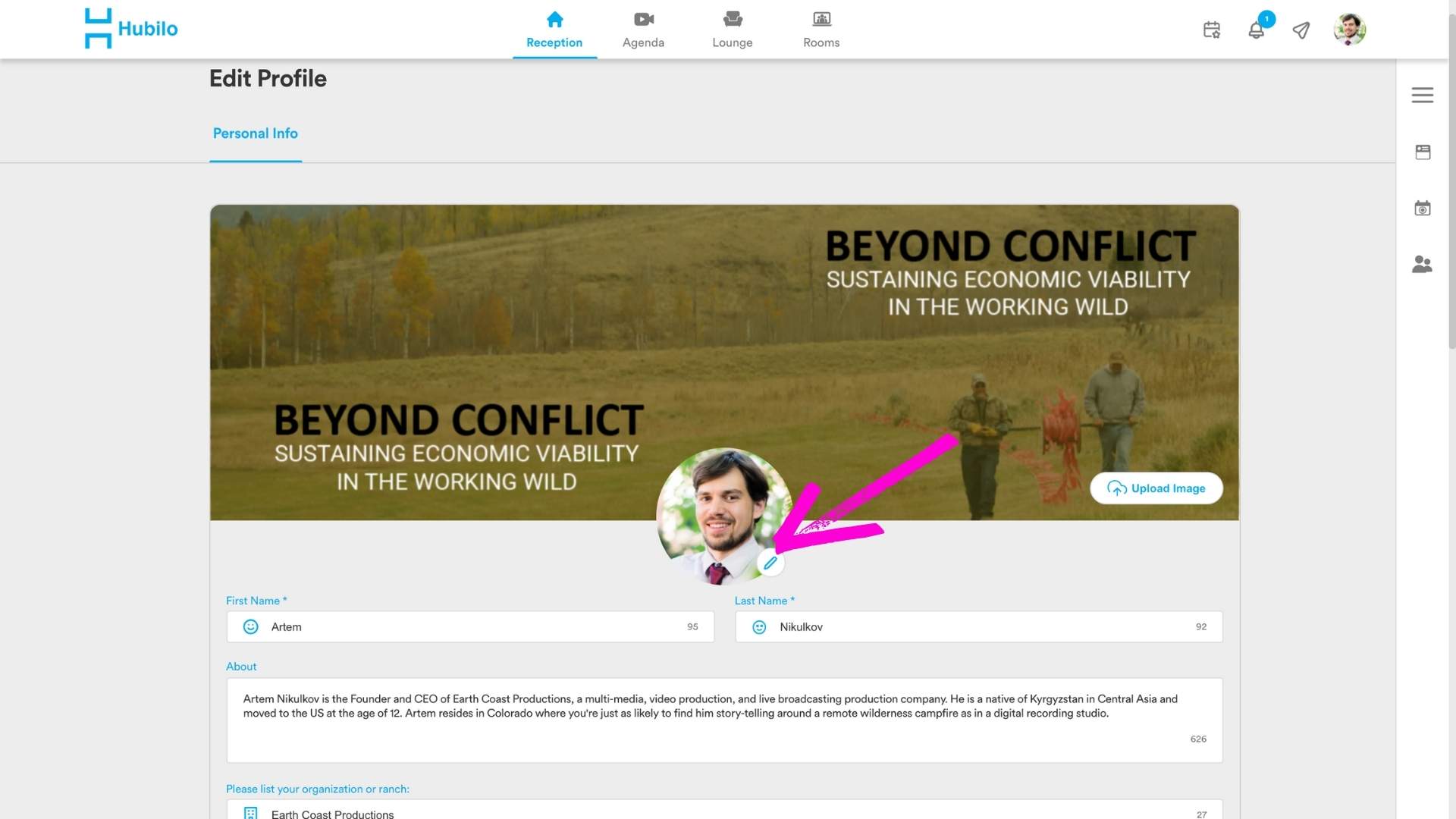Open the starred calendar schedule icon
The image size is (1456, 819).
(1212, 30)
